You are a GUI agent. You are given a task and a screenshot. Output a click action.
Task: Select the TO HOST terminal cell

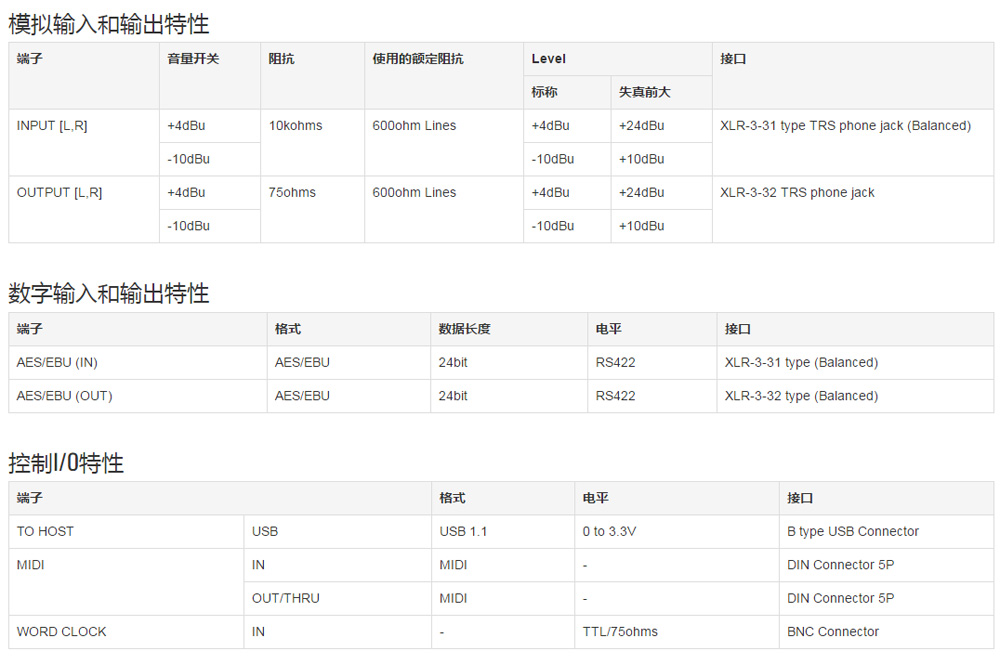click(x=45, y=532)
